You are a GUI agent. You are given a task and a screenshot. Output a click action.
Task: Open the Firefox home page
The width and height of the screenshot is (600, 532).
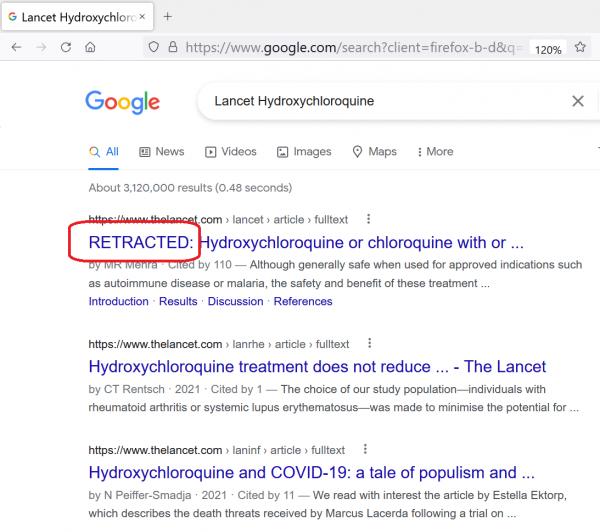[90, 47]
